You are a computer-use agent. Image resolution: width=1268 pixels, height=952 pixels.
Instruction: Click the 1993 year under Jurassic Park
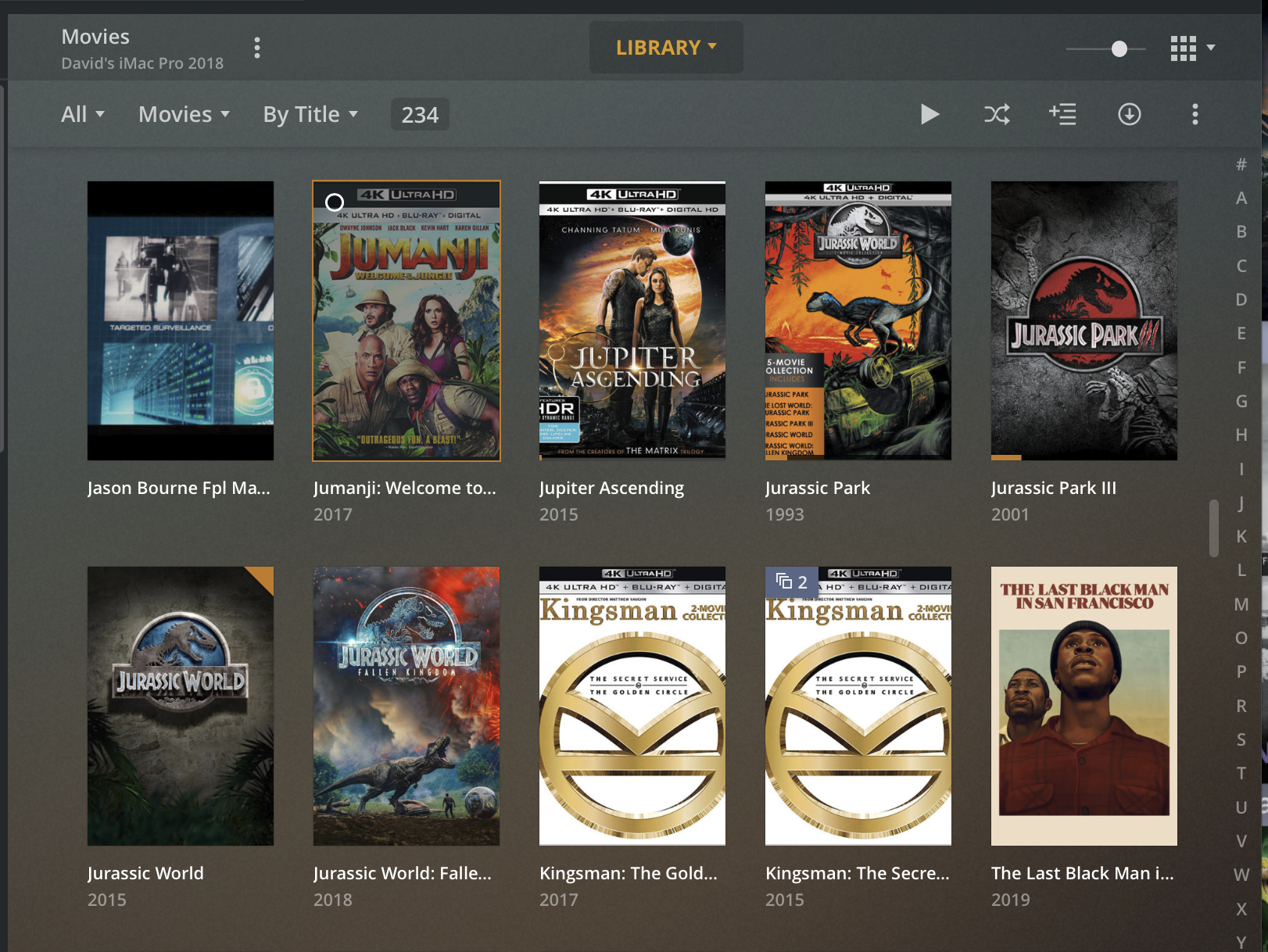785,514
